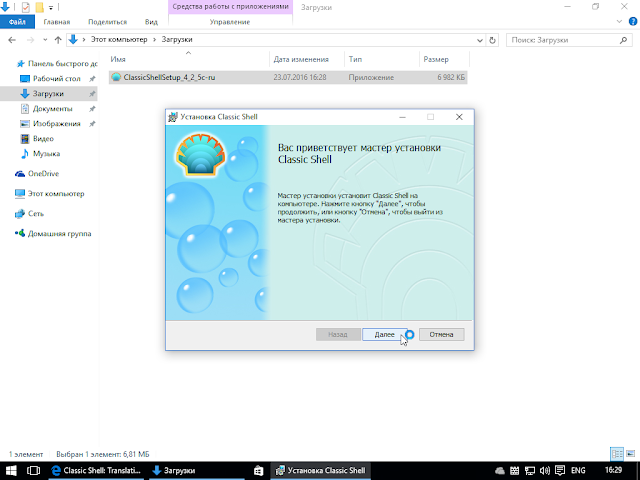Click the disabled Назад button
The image size is (640, 480).
[338, 334]
